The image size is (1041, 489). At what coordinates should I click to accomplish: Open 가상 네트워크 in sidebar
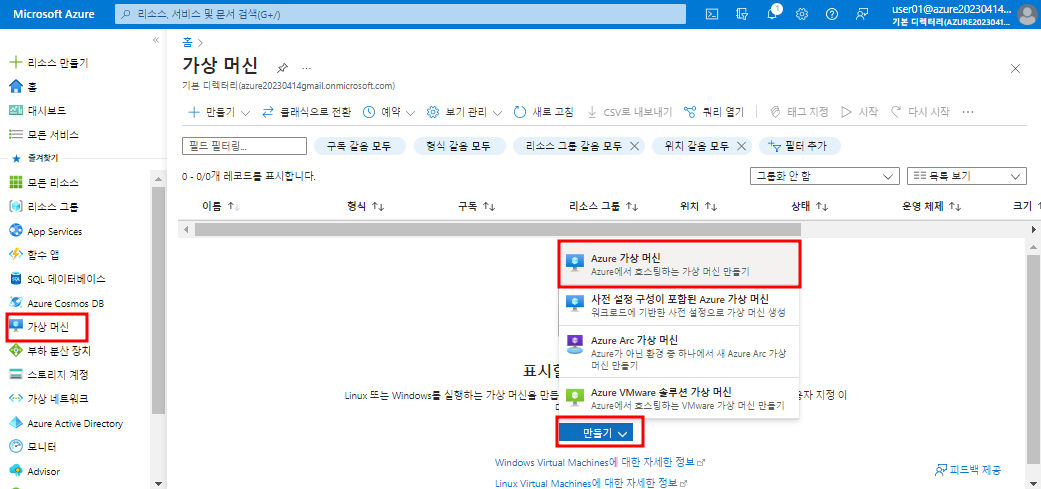pos(48,399)
